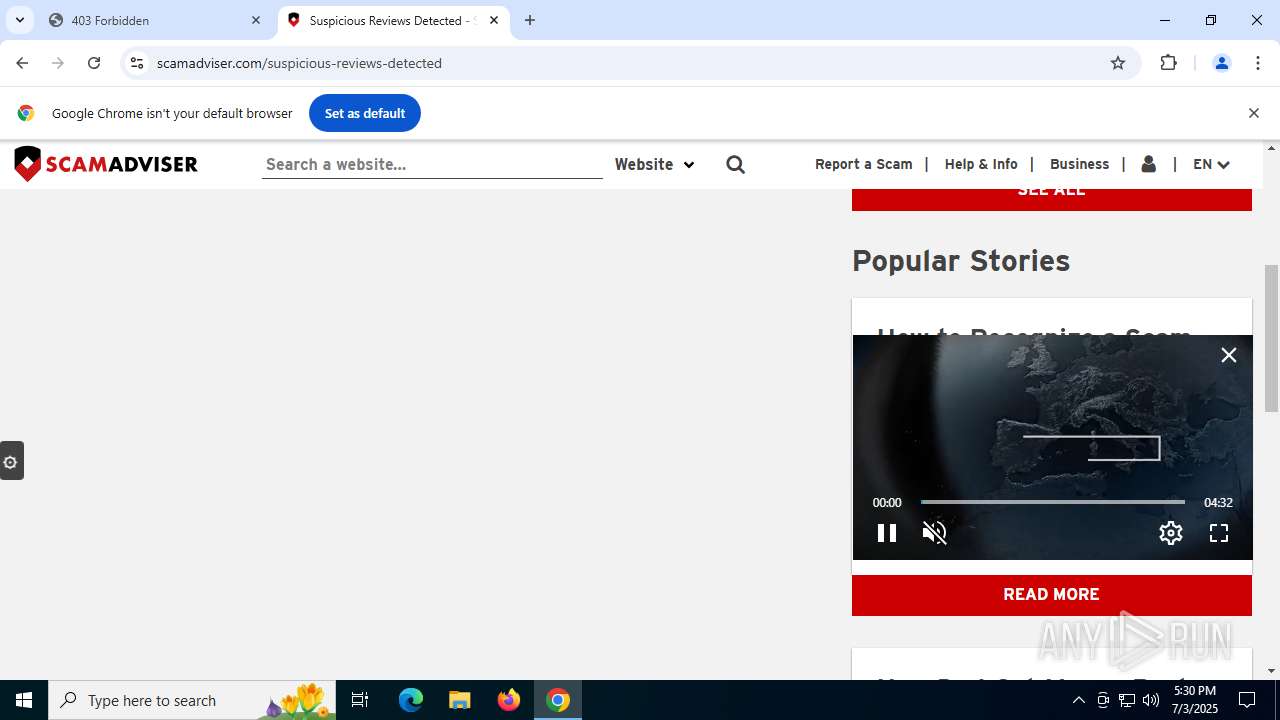Open the side settings gear widget

pyautogui.click(x=11, y=461)
